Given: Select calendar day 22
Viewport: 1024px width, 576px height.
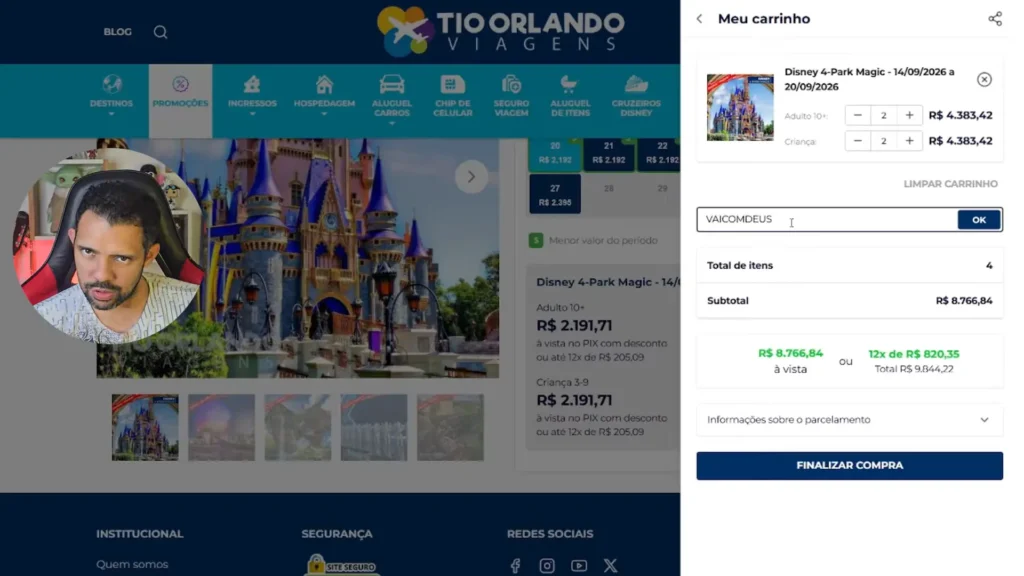Looking at the screenshot, I should pos(660,153).
